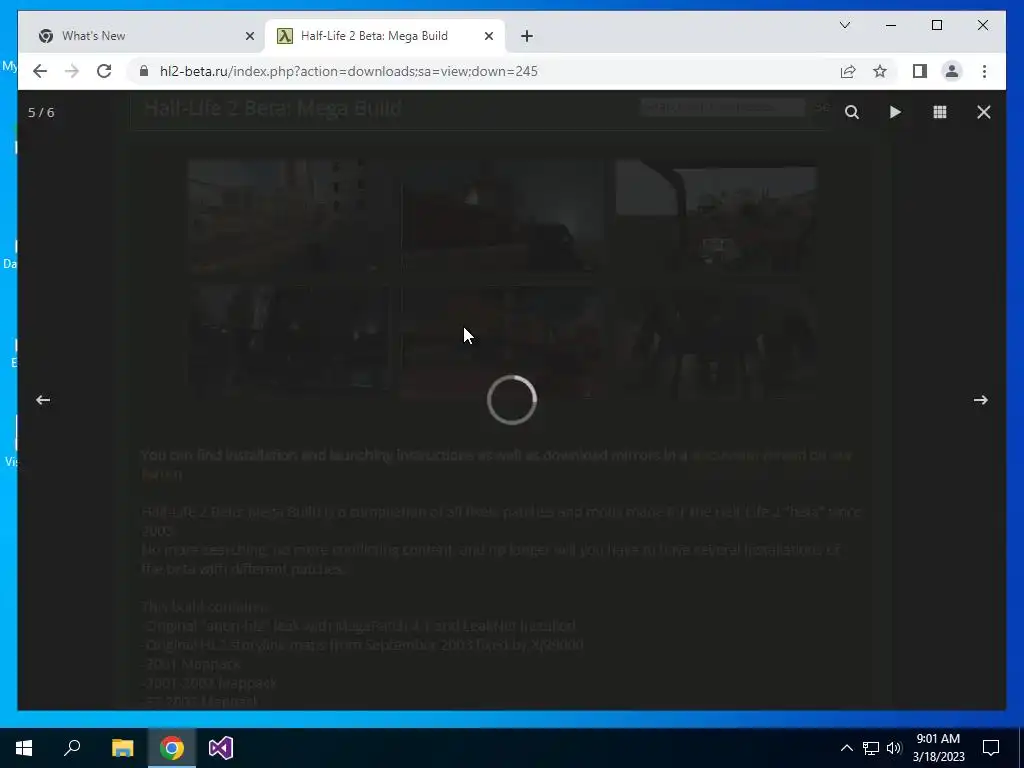View site information lock icon
Viewport: 1024px width, 768px height.
pyautogui.click(x=144, y=71)
